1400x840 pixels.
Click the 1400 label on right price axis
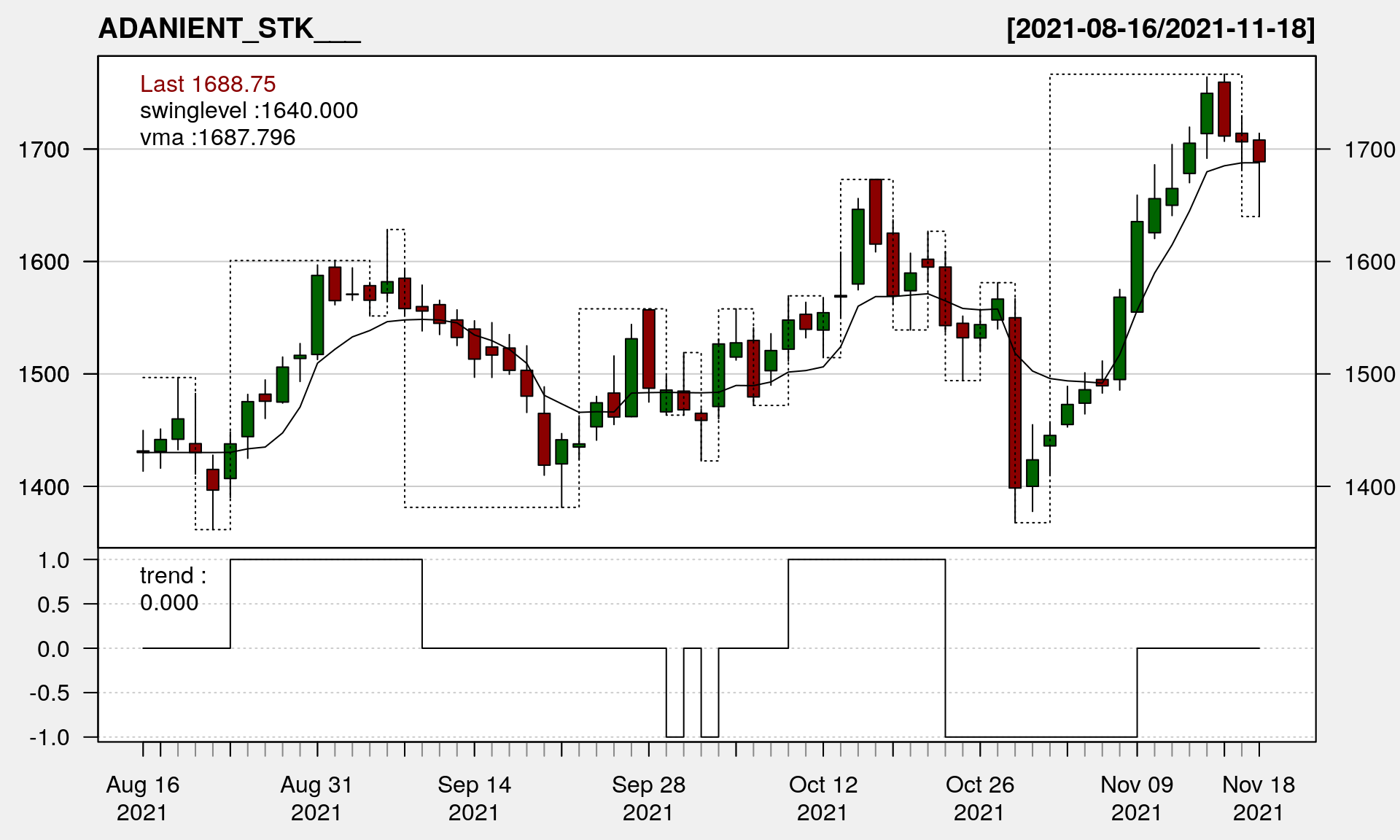(x=1369, y=487)
